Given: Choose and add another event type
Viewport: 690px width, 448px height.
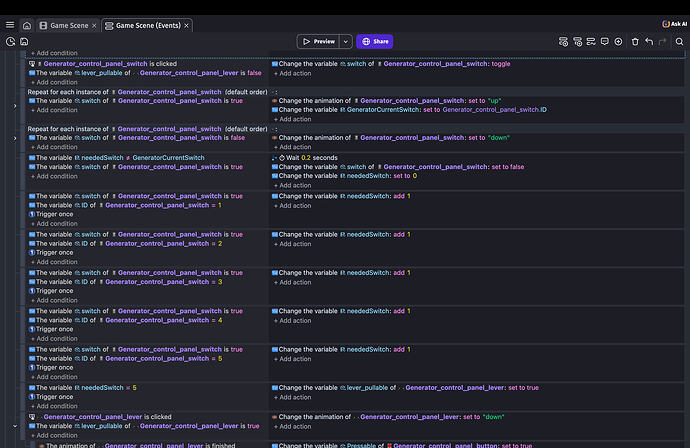Looking at the screenshot, I should click(x=618, y=41).
